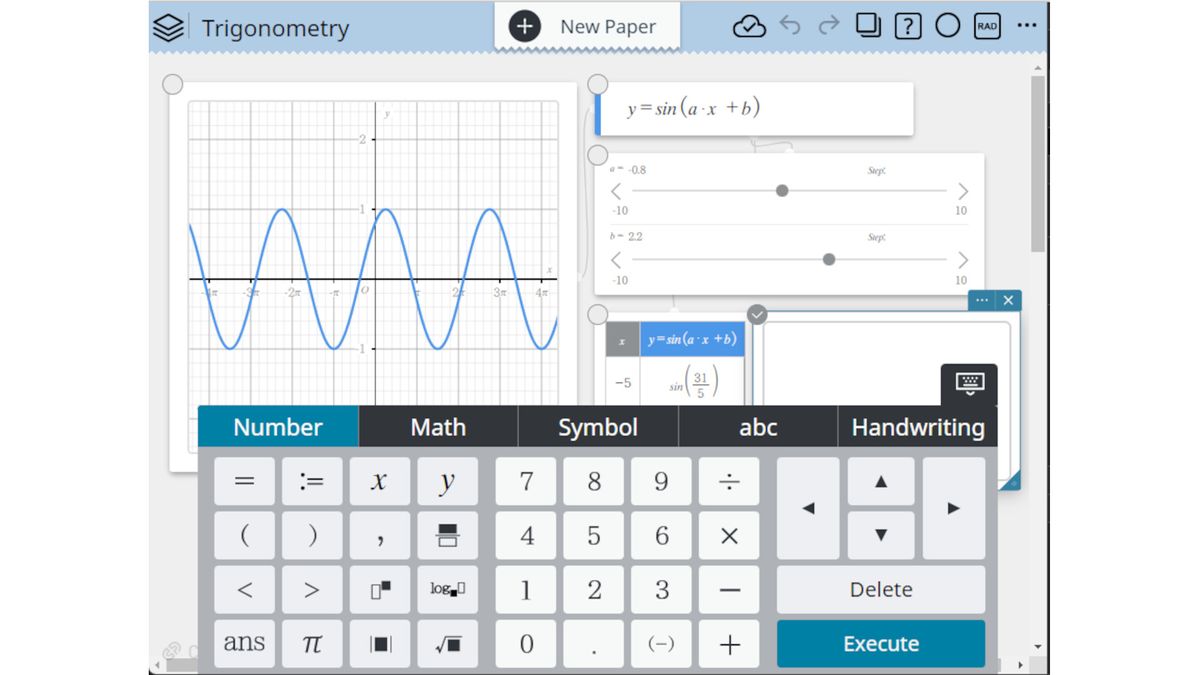1200x675 pixels.
Task: Switch to the Math keyboard tab
Action: pos(438,427)
